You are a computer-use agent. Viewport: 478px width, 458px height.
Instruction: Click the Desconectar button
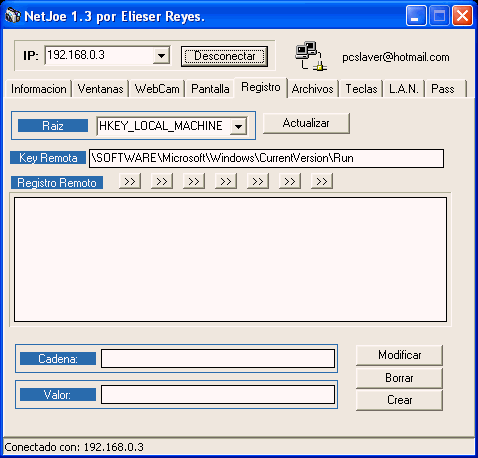(x=224, y=56)
